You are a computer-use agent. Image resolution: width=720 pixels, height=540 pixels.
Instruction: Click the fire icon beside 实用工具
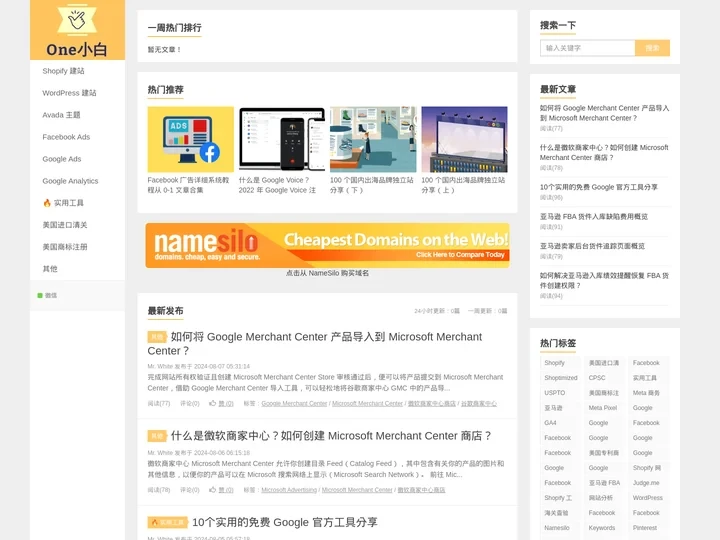pyautogui.click(x=47, y=203)
